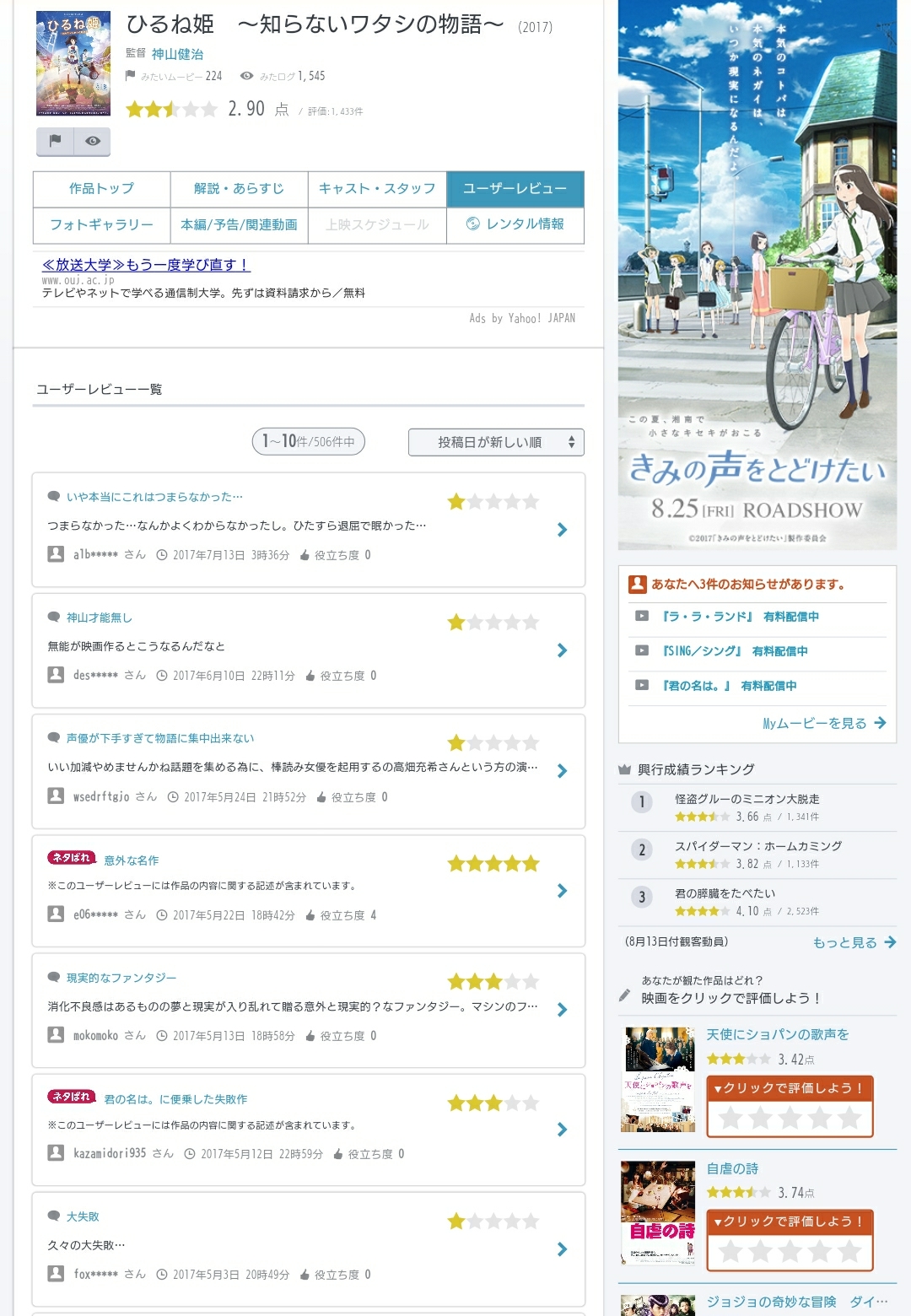Click the 天使にショパンの歌声を poster thumbnail
This screenshot has height=1316, width=911.
tap(659, 1079)
